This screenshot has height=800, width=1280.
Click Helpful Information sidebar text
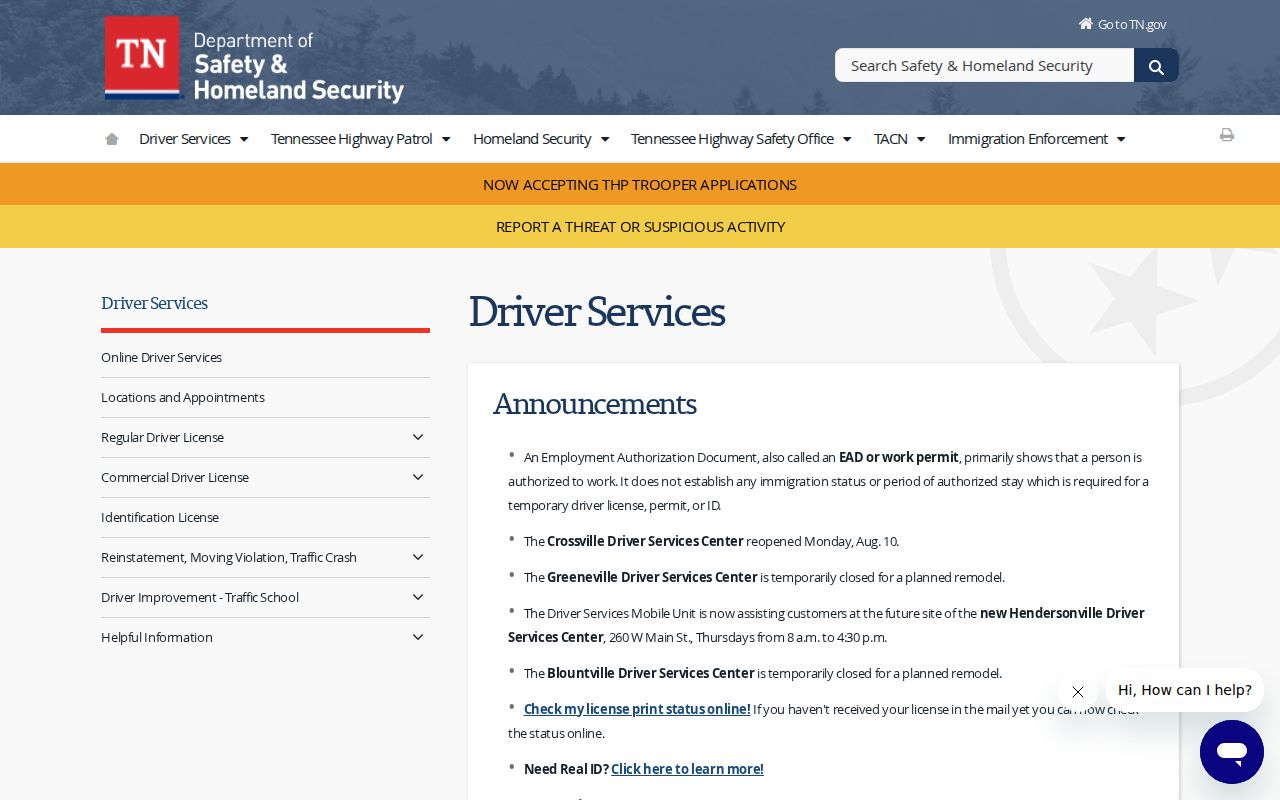click(x=157, y=637)
